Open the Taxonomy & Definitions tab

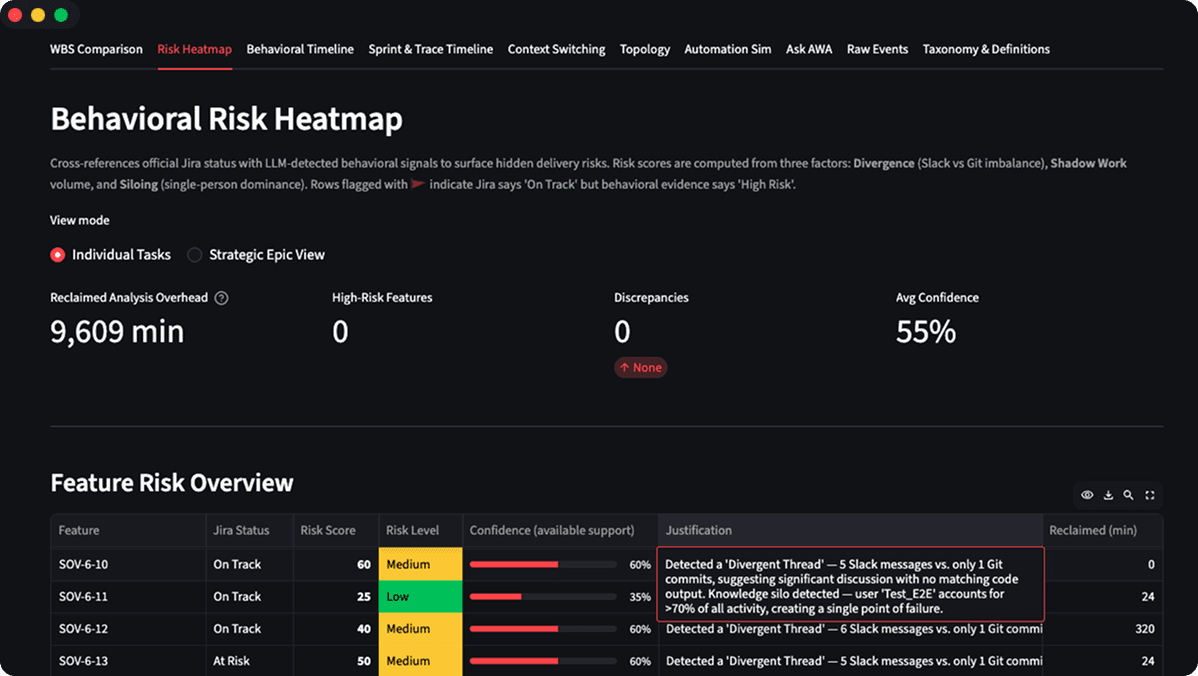tap(986, 49)
